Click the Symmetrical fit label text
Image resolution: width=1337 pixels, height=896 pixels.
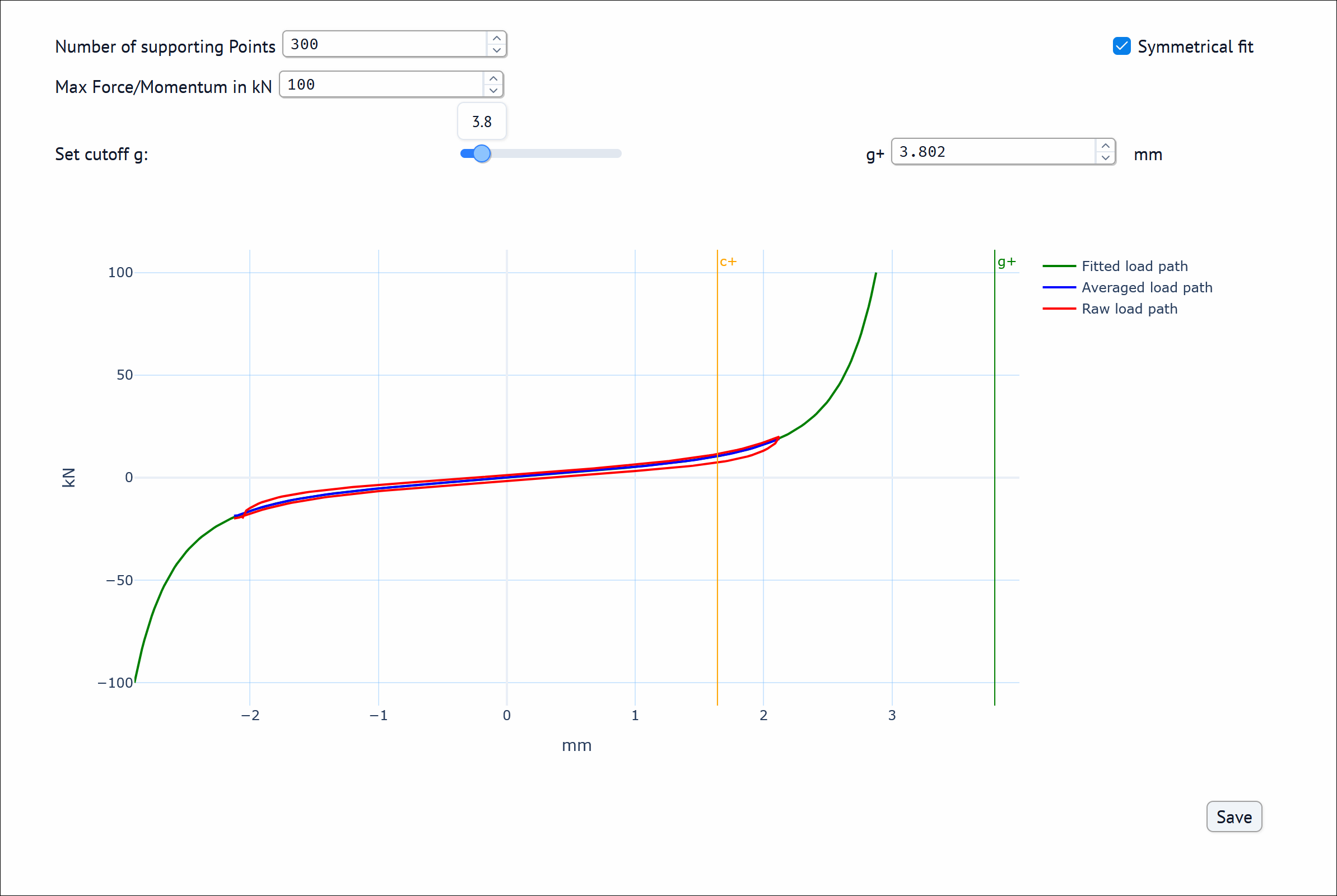point(1195,46)
